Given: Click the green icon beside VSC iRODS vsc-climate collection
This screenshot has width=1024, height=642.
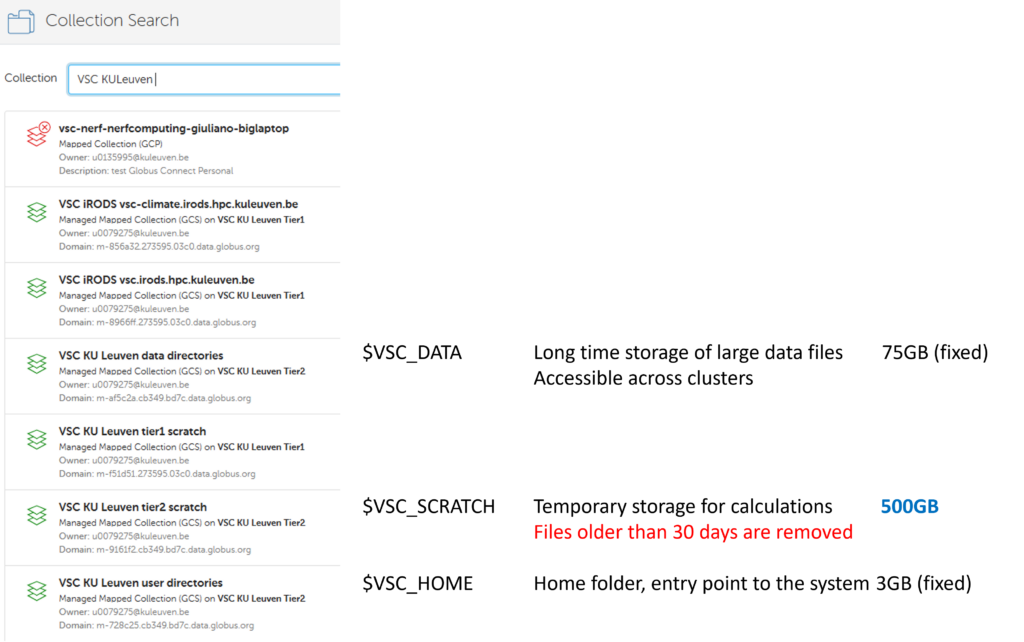Looking at the screenshot, I should point(37,211).
